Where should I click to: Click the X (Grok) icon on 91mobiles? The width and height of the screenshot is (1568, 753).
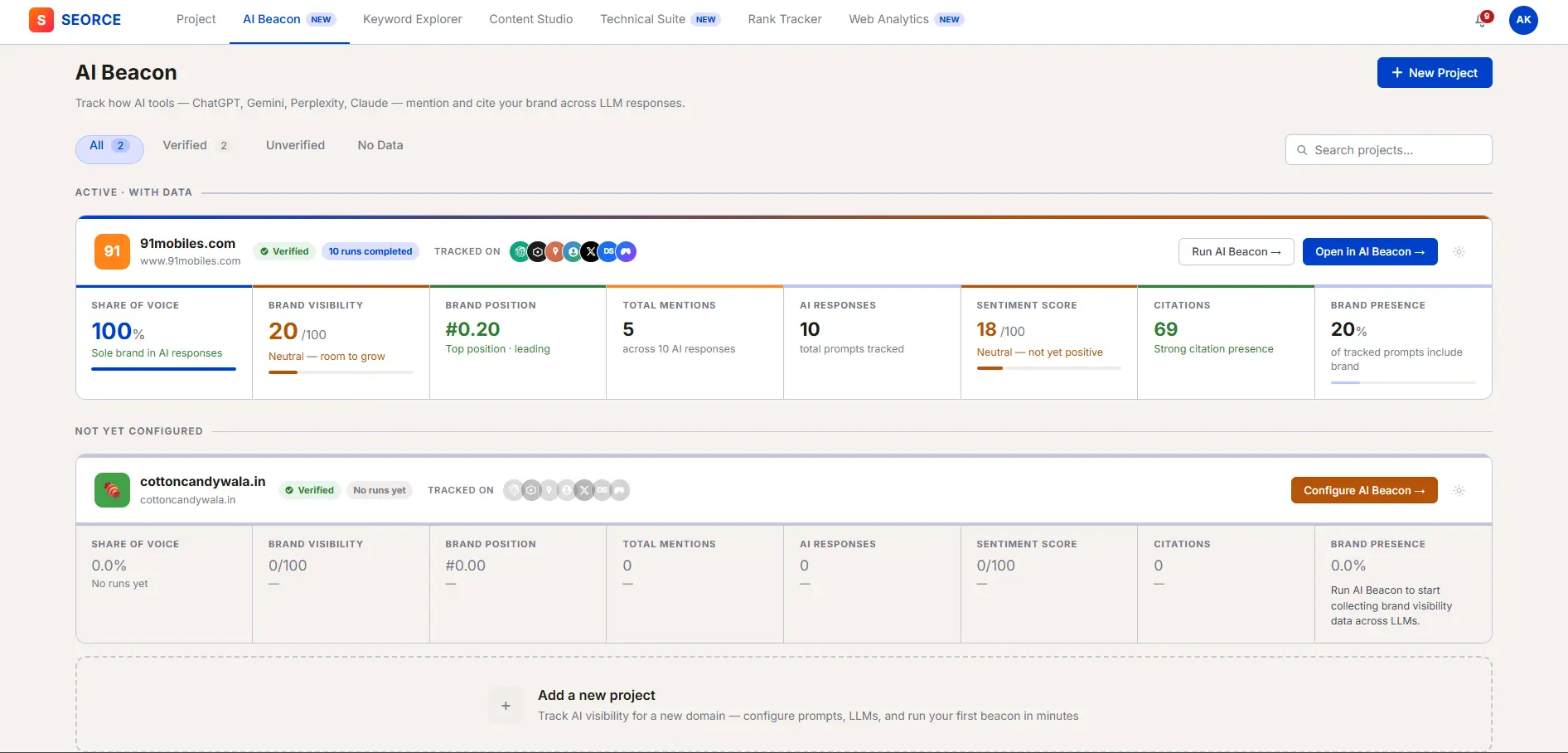591,251
